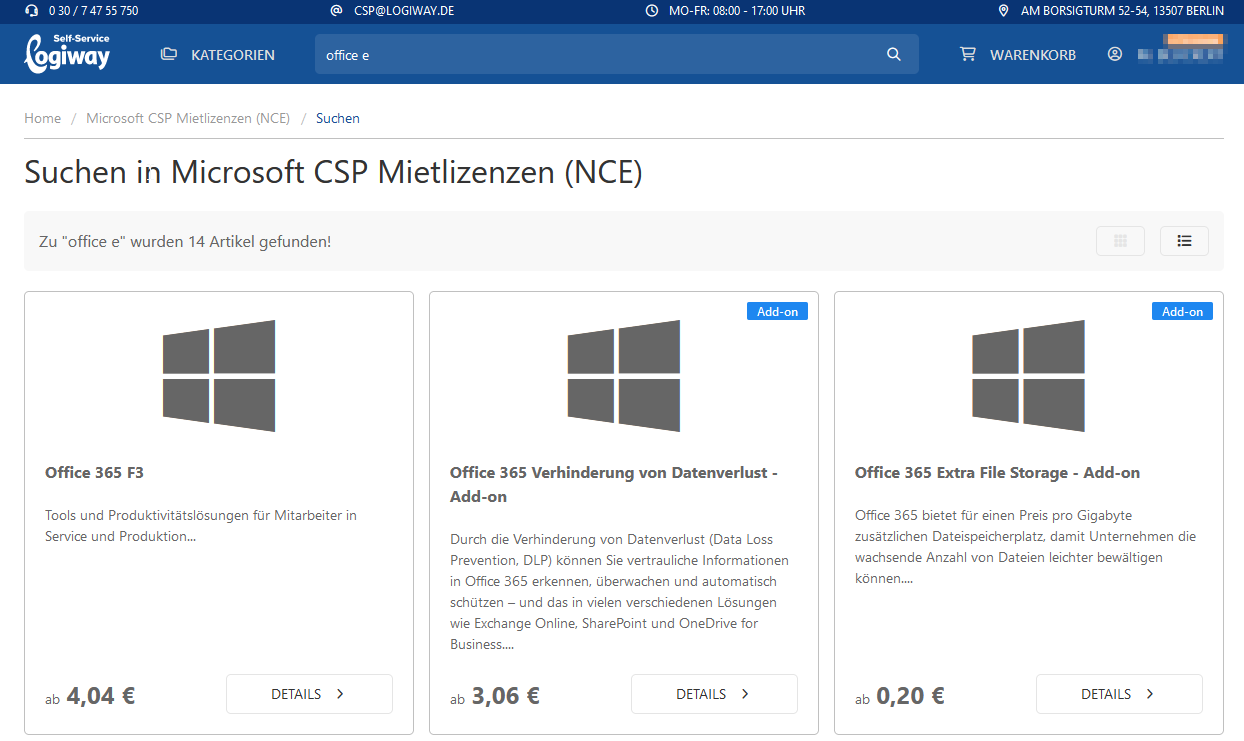Click the shopping cart icon
This screenshot has width=1244, height=741.
pyautogui.click(x=967, y=55)
